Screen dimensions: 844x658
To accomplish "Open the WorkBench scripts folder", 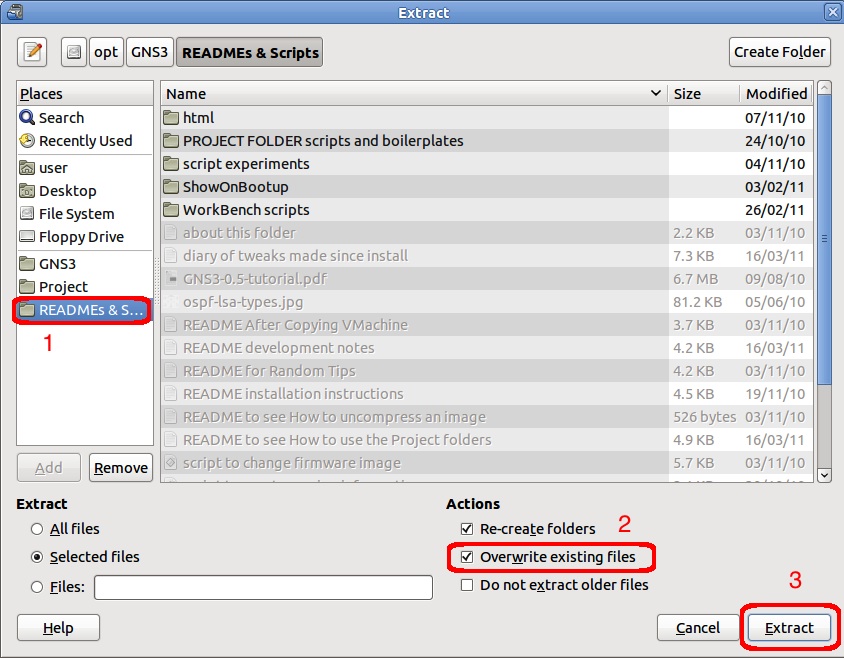I will click(245, 210).
